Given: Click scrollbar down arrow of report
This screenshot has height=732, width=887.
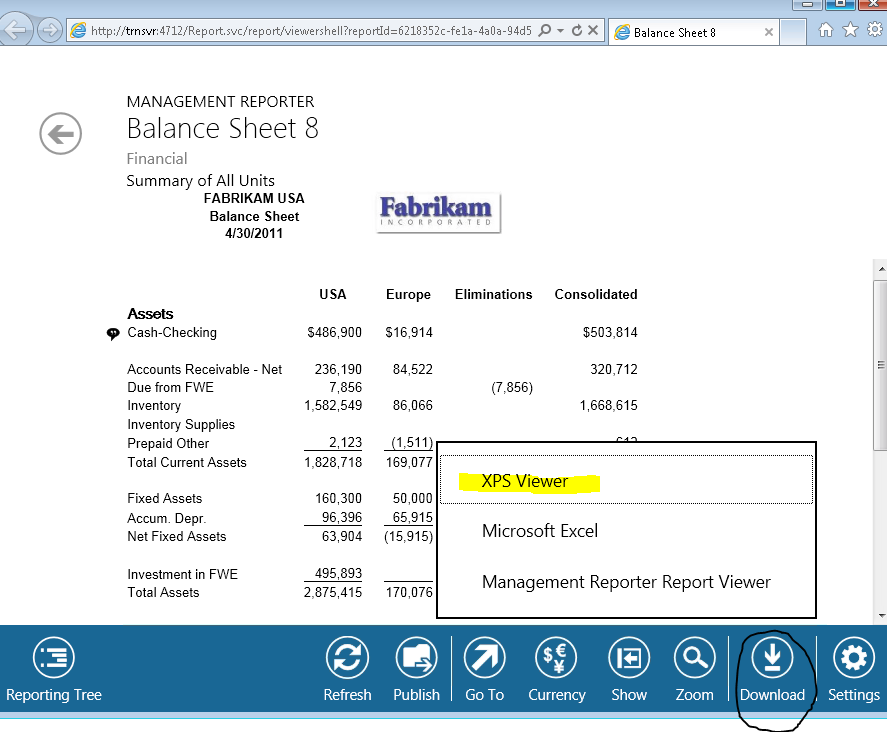Looking at the screenshot, I should coord(881,615).
